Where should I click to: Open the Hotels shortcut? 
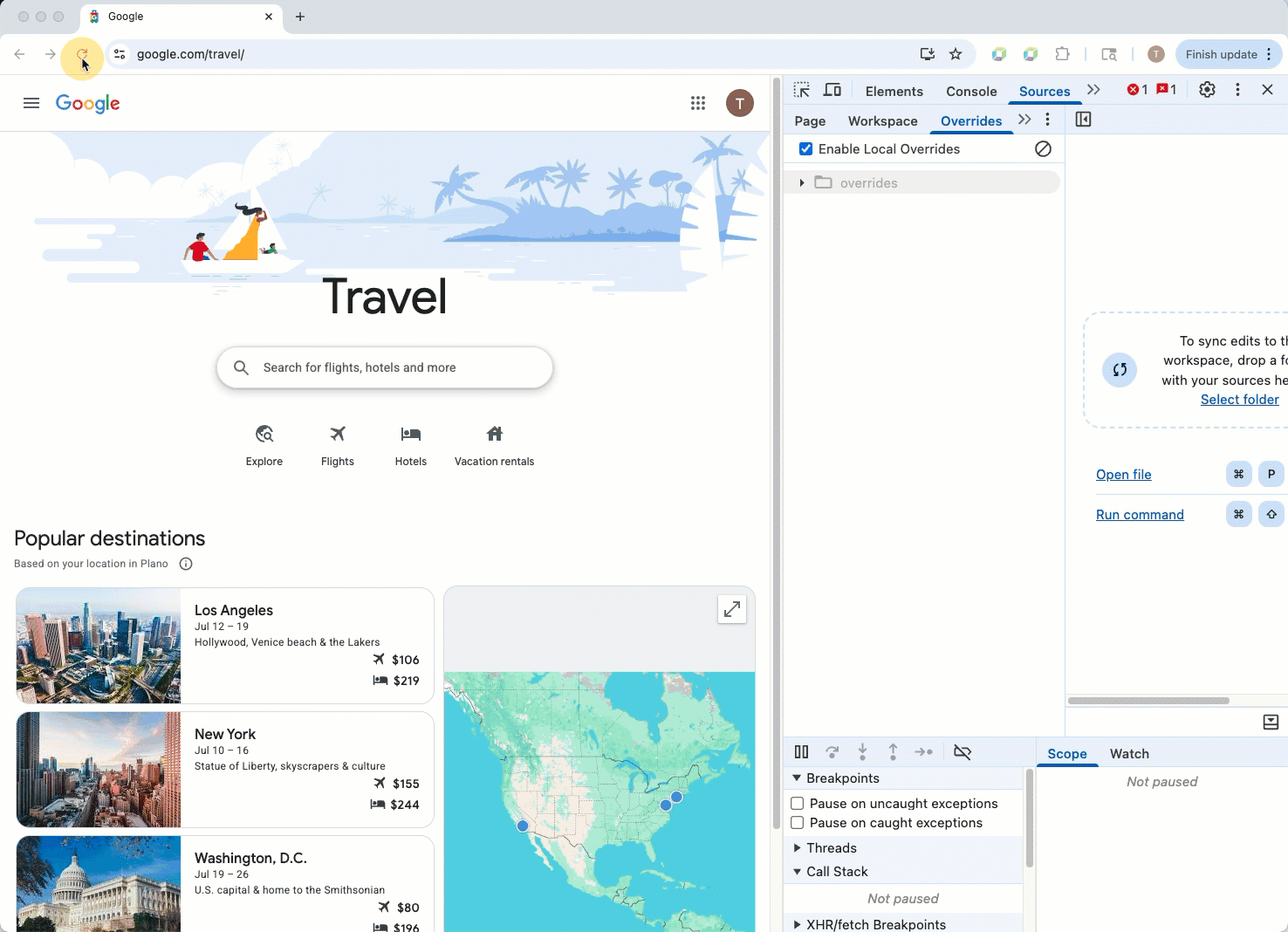coord(411,446)
